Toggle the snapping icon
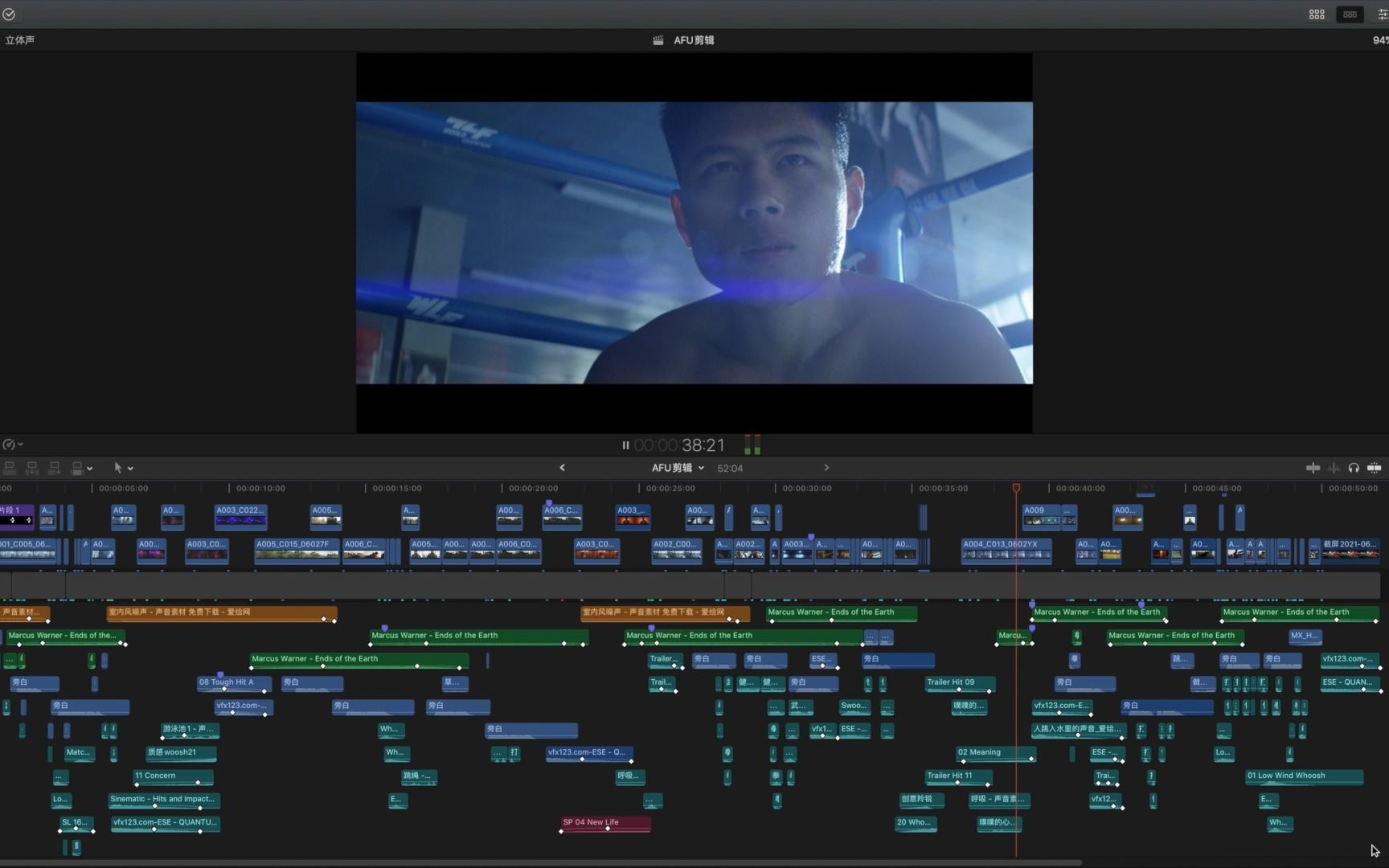1389x868 pixels. point(1375,468)
